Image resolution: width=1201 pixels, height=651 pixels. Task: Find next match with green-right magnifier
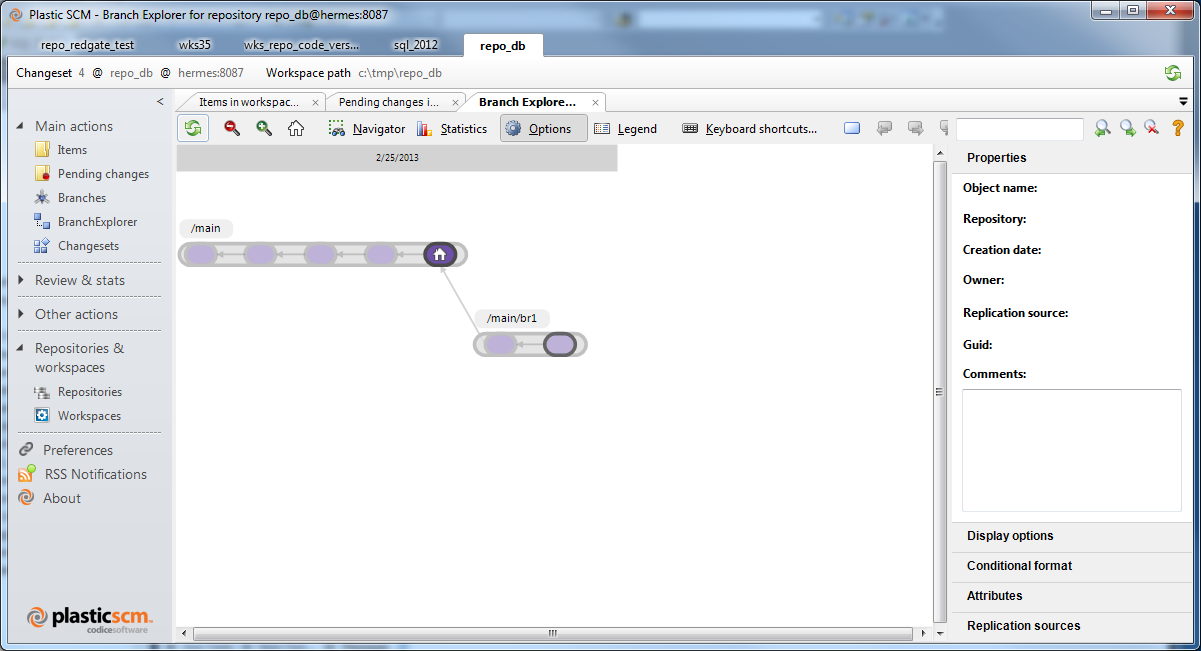click(1127, 128)
